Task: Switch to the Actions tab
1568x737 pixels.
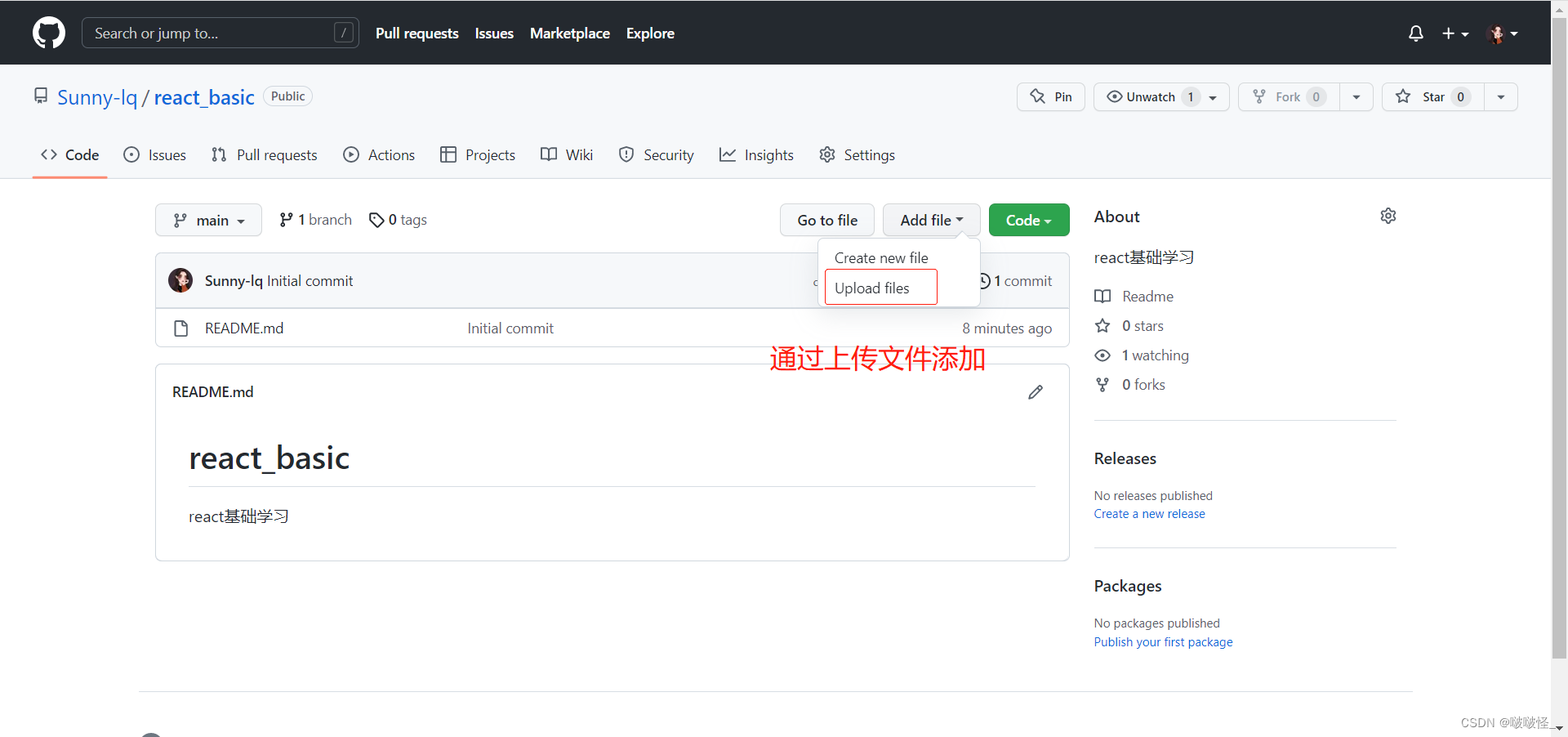Action: pyautogui.click(x=379, y=155)
